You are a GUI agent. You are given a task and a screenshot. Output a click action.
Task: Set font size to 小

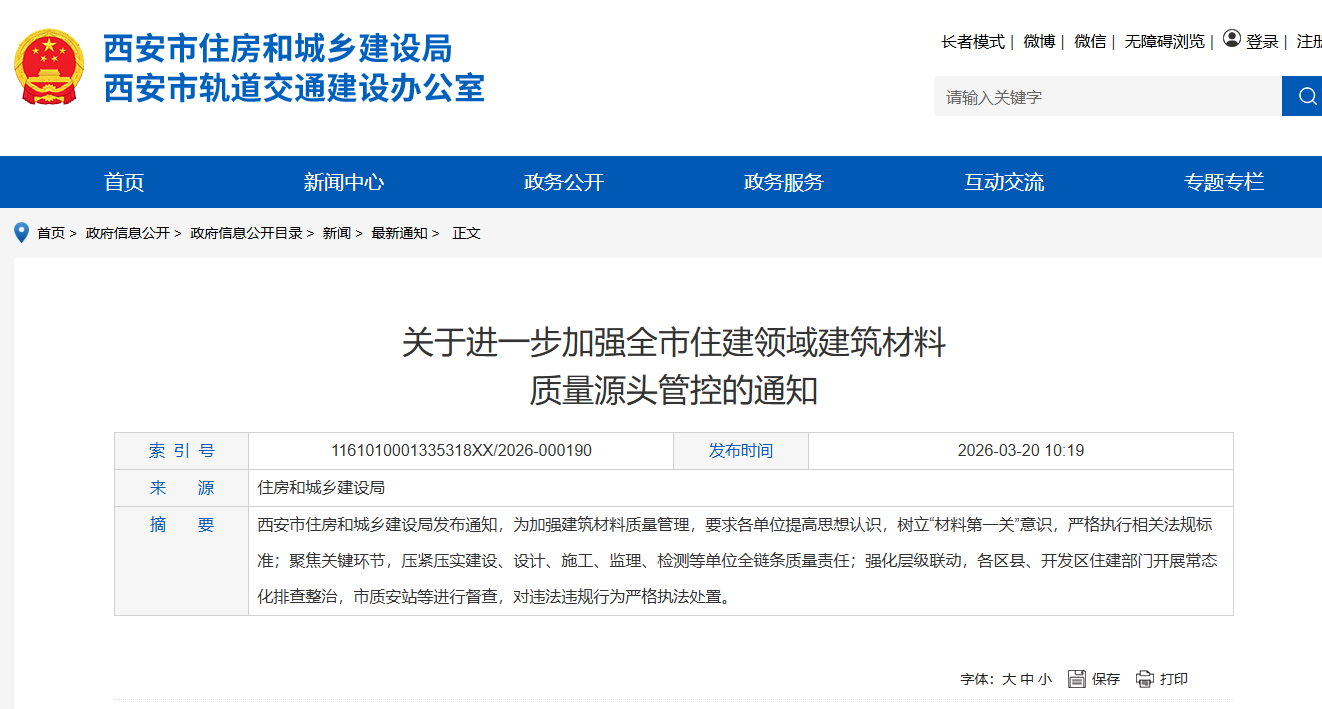click(1045, 679)
